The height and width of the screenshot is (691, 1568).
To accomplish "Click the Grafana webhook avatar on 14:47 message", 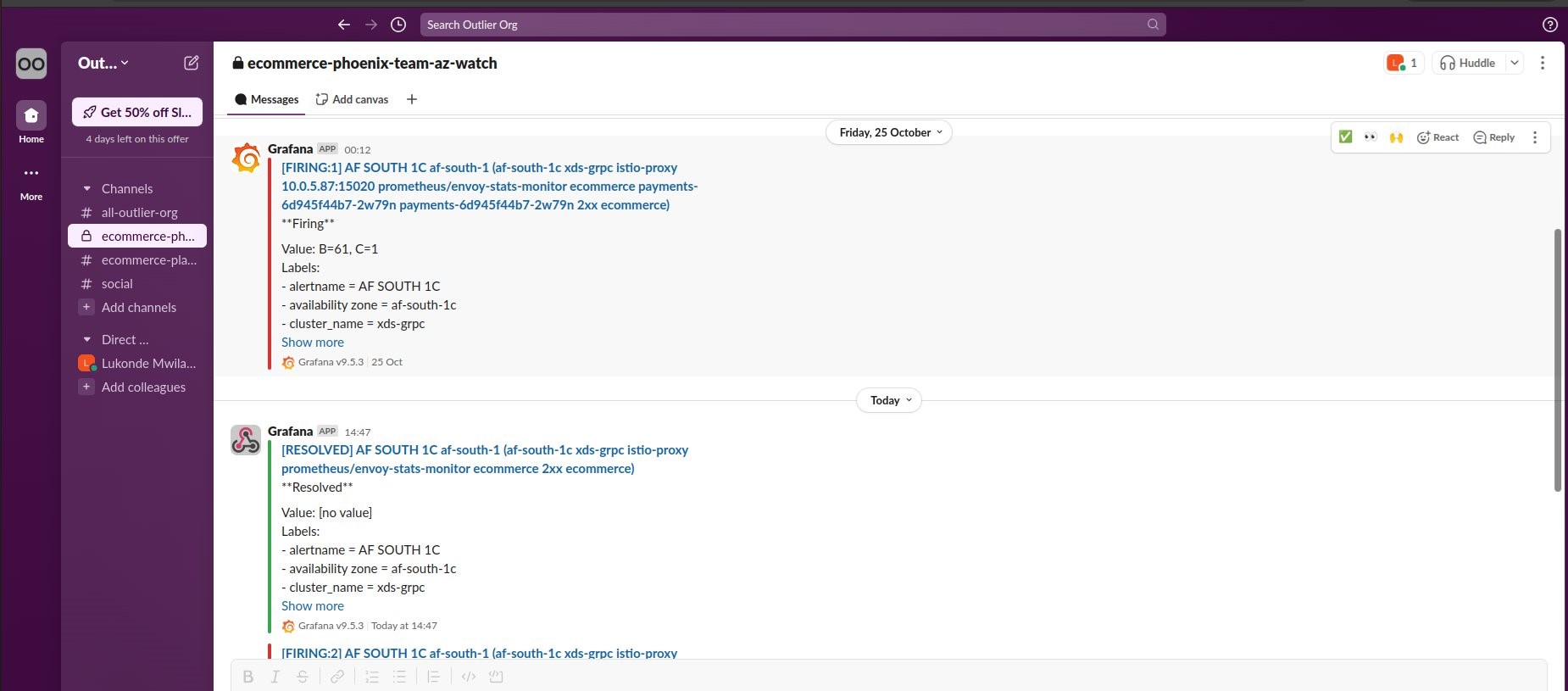I will coord(246,440).
